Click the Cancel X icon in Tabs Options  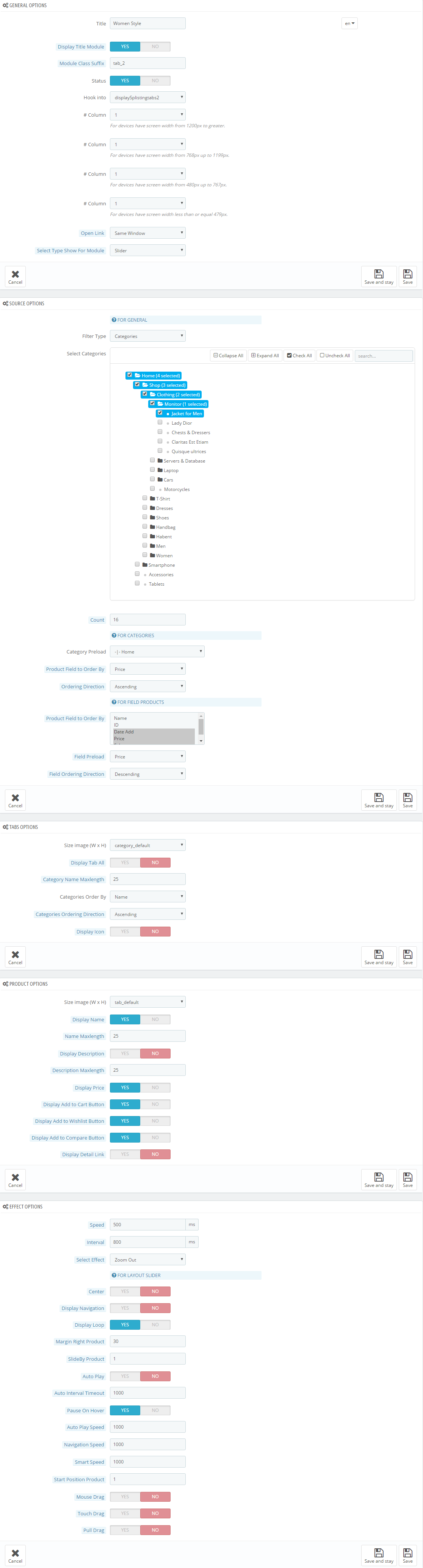point(15,954)
